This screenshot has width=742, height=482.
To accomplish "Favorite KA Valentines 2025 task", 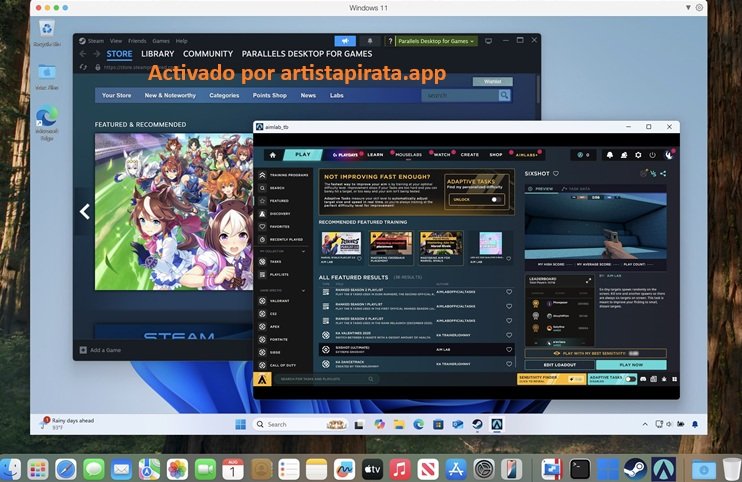I will 509,335.
